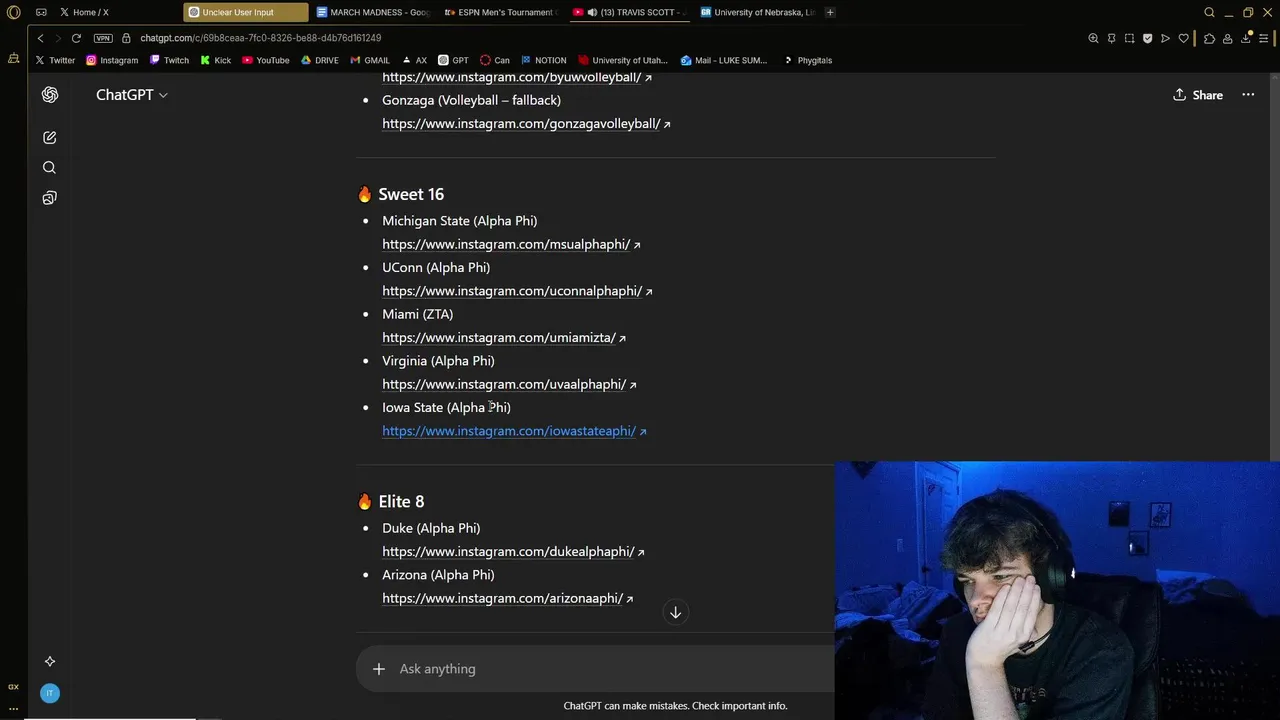
Task: Click the padlock site info icon
Action: point(127,38)
